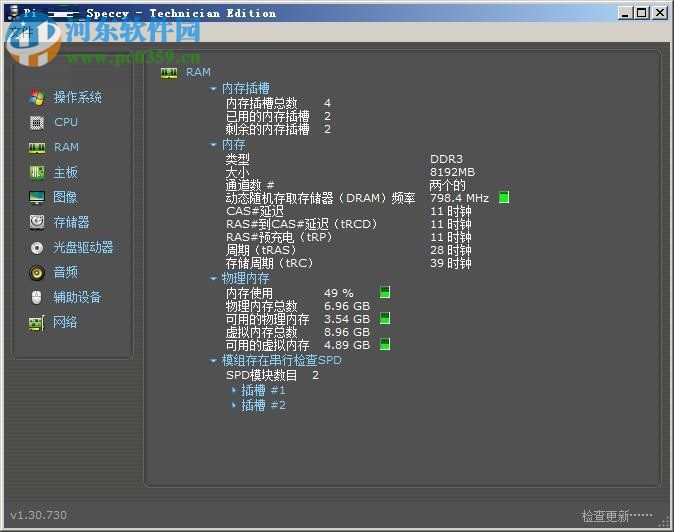Click green graph icon next to 49 %
Viewport: 674px width, 532px height.
(x=385, y=292)
